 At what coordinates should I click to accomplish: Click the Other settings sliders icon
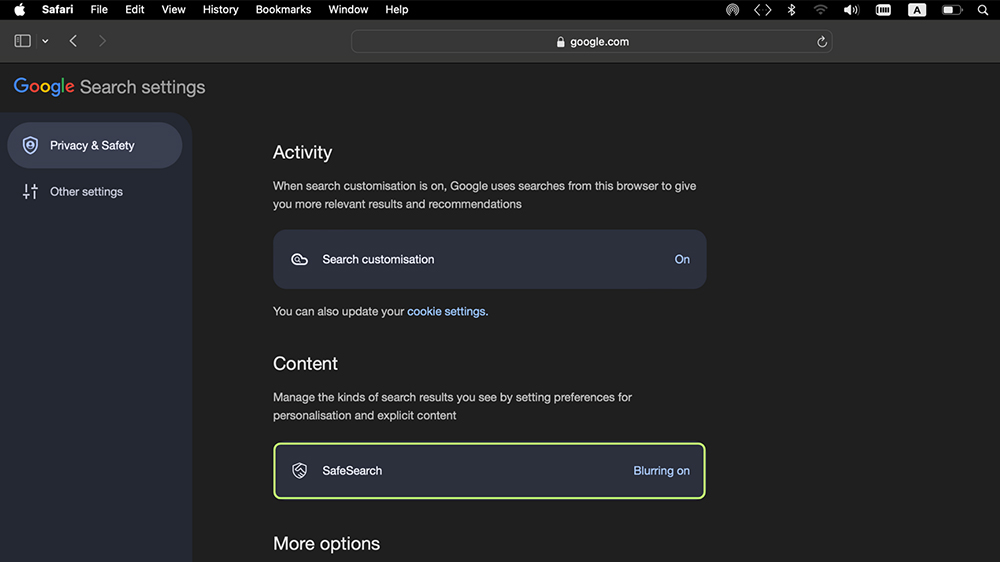coord(30,191)
